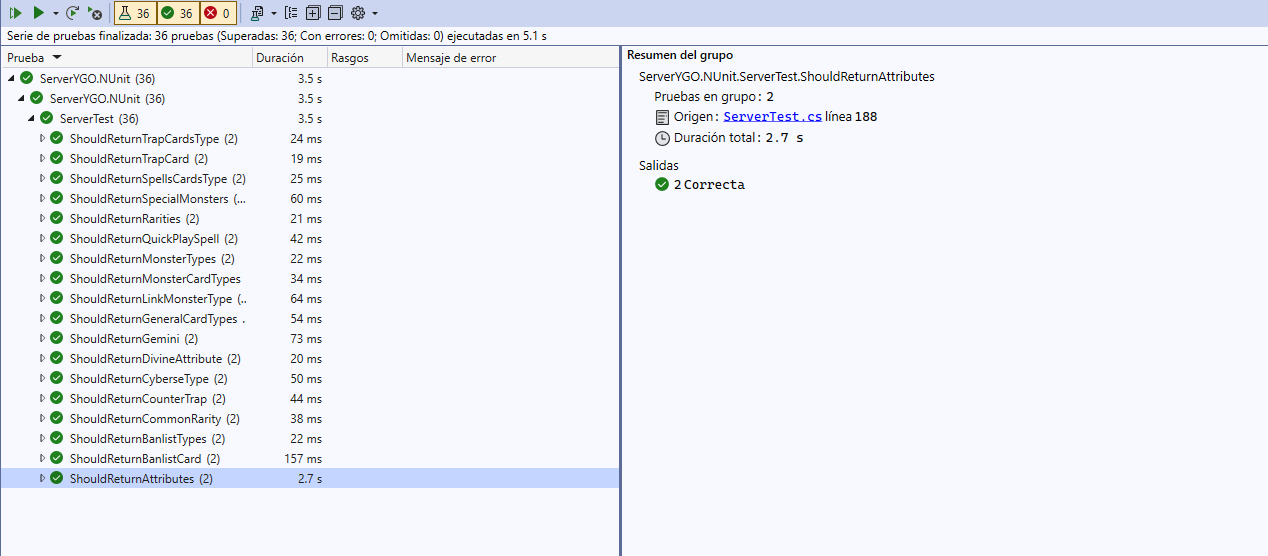Image resolution: width=1268 pixels, height=556 pixels.
Task: Select ShouldReturnSpellsCardsType test row
Action: (310, 178)
